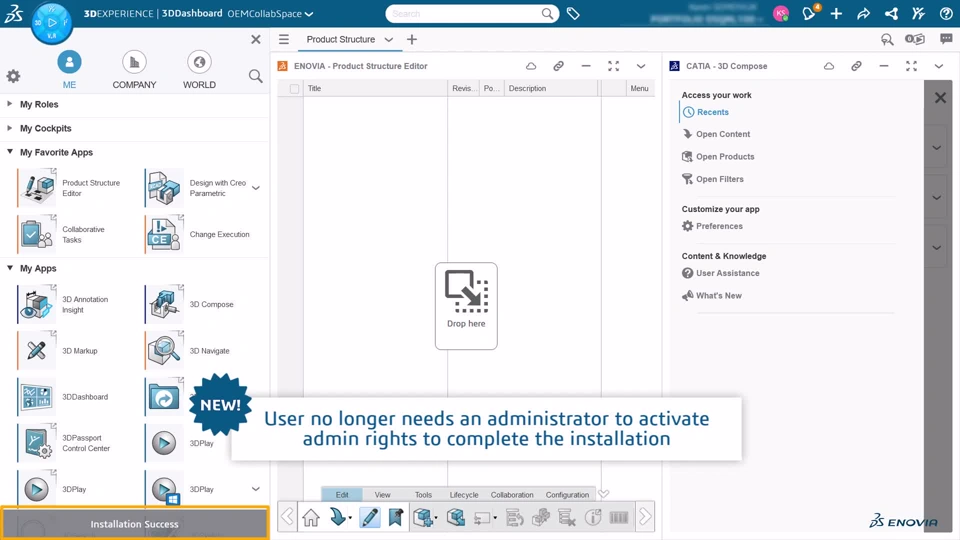Open User Assistance link
The height and width of the screenshot is (540, 960).
click(x=727, y=273)
